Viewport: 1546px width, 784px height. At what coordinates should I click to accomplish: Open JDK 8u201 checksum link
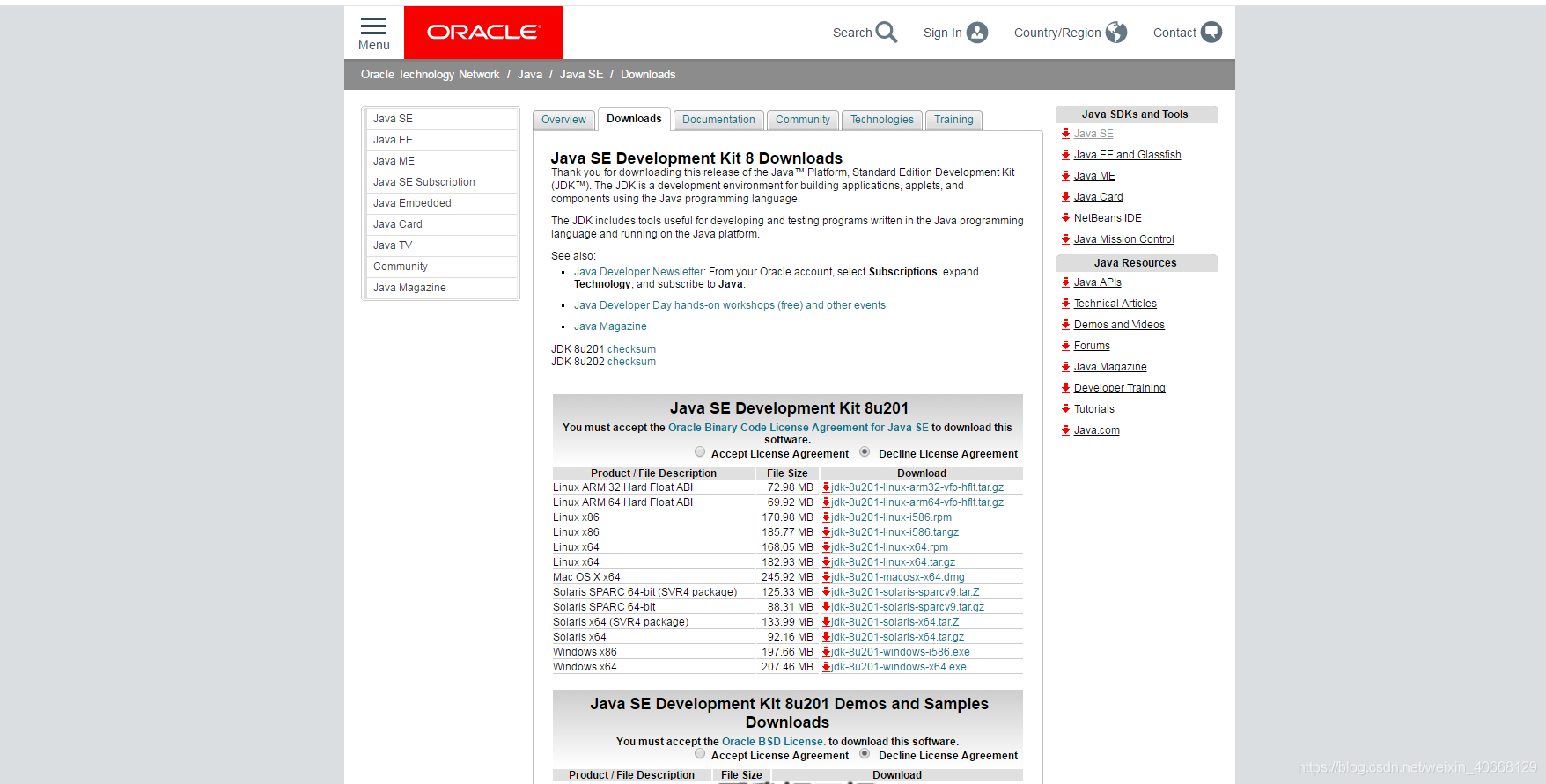(631, 349)
